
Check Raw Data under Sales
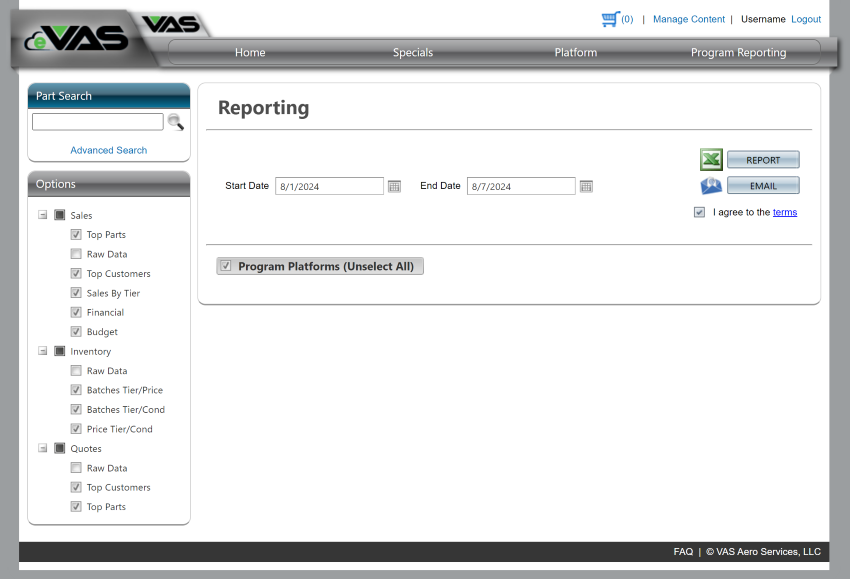tap(76, 254)
